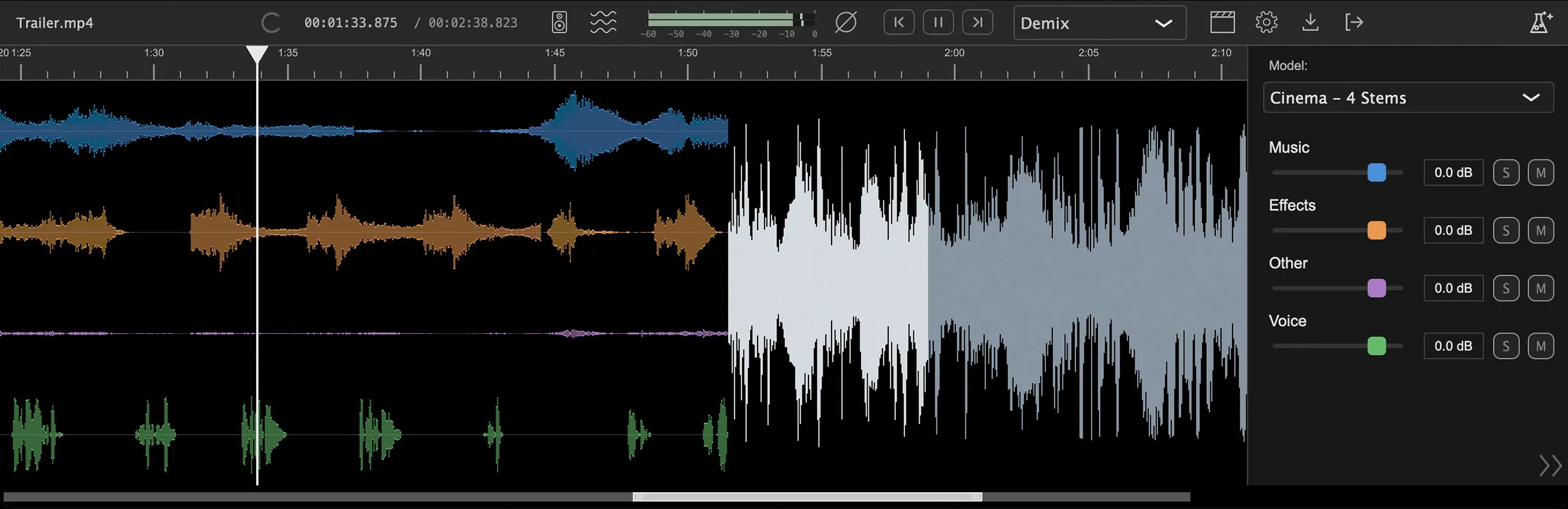Viewport: 1568px width, 509px height.
Task: Click the Voice gain 0.0 dB field
Action: click(x=1453, y=347)
